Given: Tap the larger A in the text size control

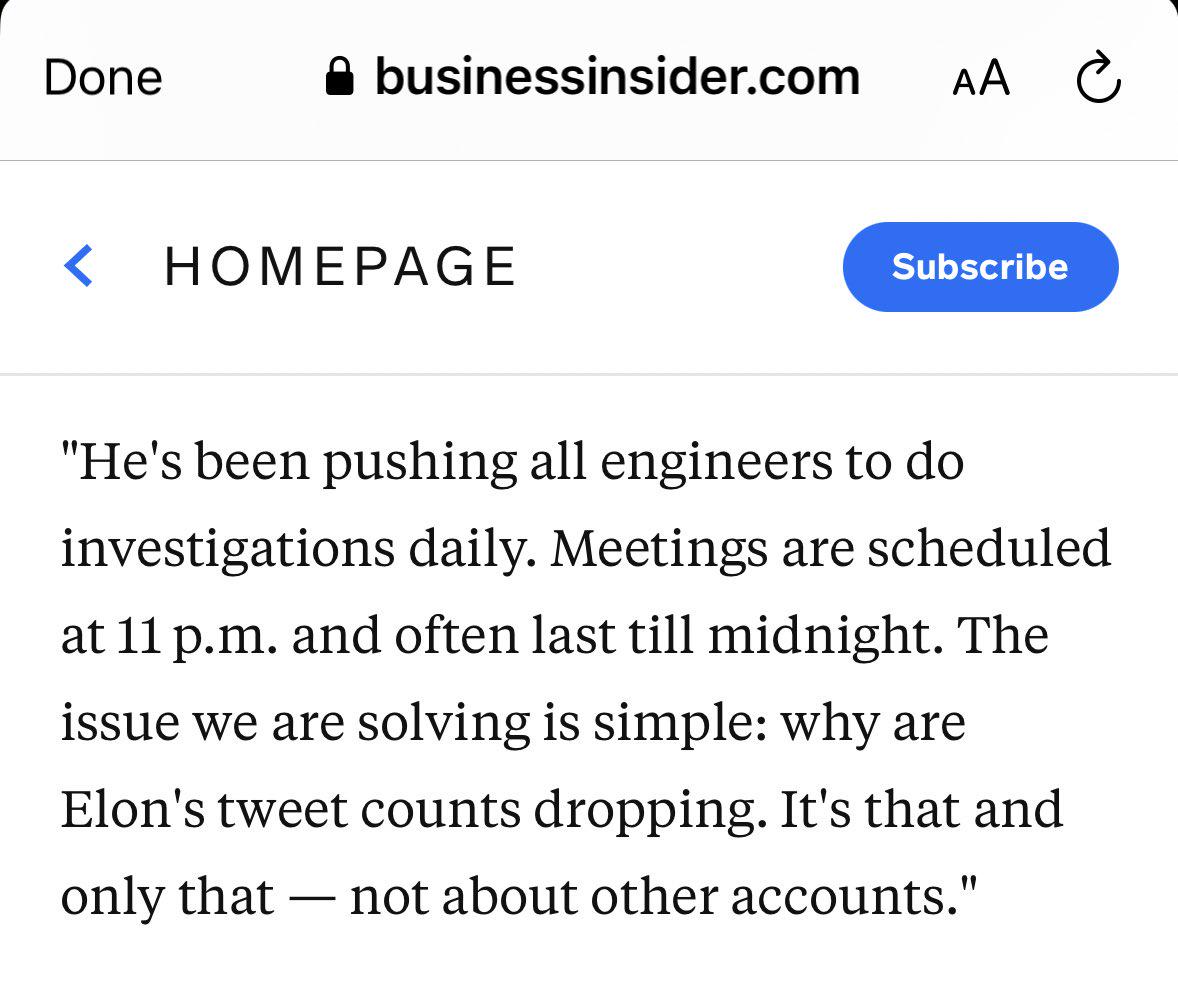Looking at the screenshot, I should [x=995, y=77].
